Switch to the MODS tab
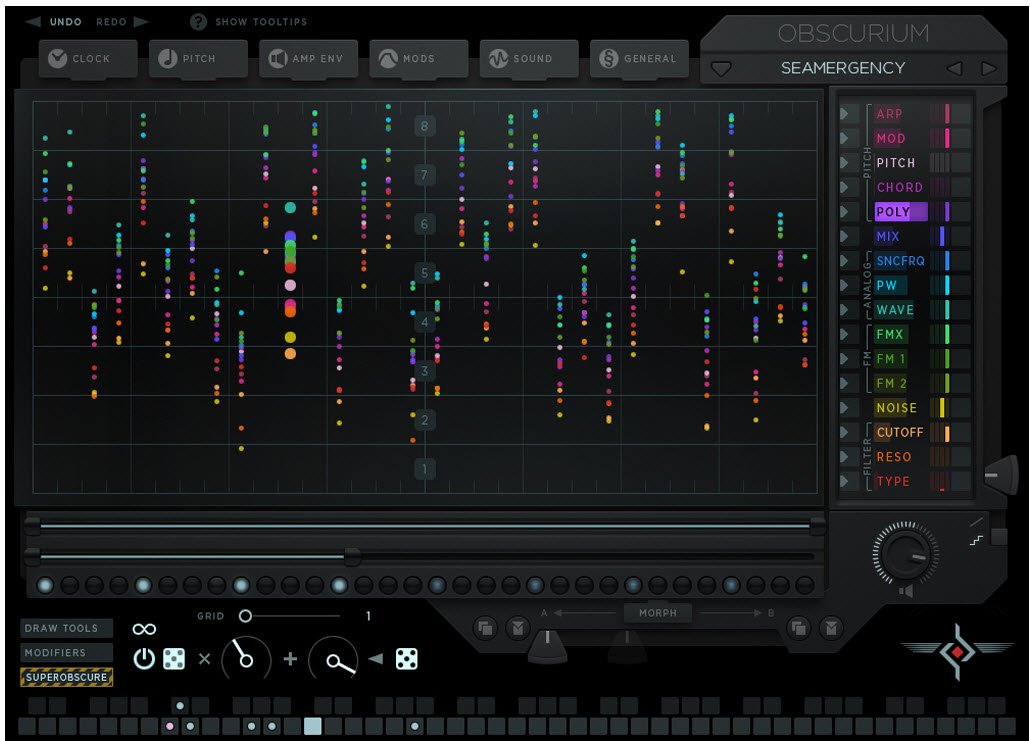1030x741 pixels. pos(419,58)
